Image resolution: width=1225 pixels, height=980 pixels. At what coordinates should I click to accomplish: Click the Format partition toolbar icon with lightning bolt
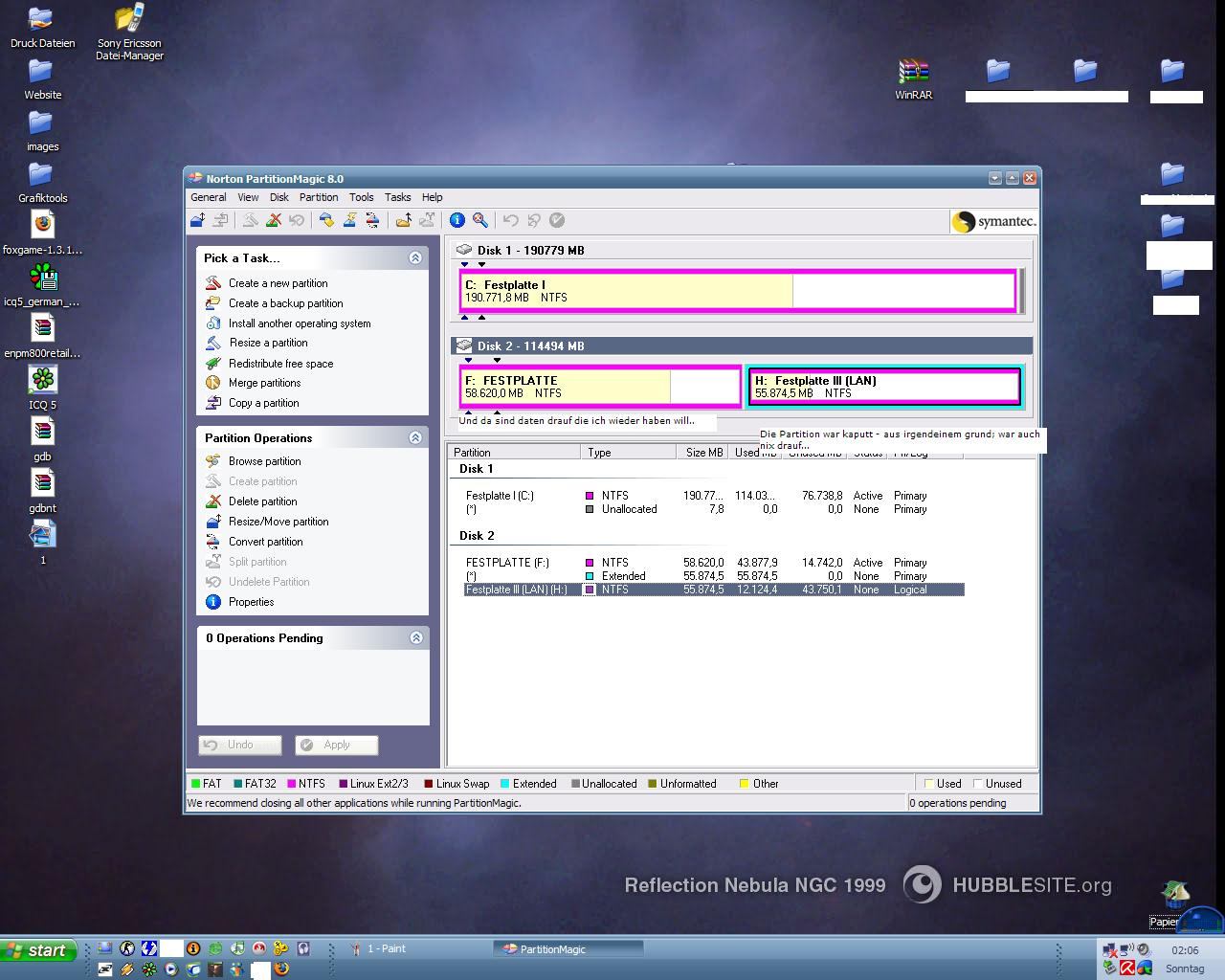350,220
